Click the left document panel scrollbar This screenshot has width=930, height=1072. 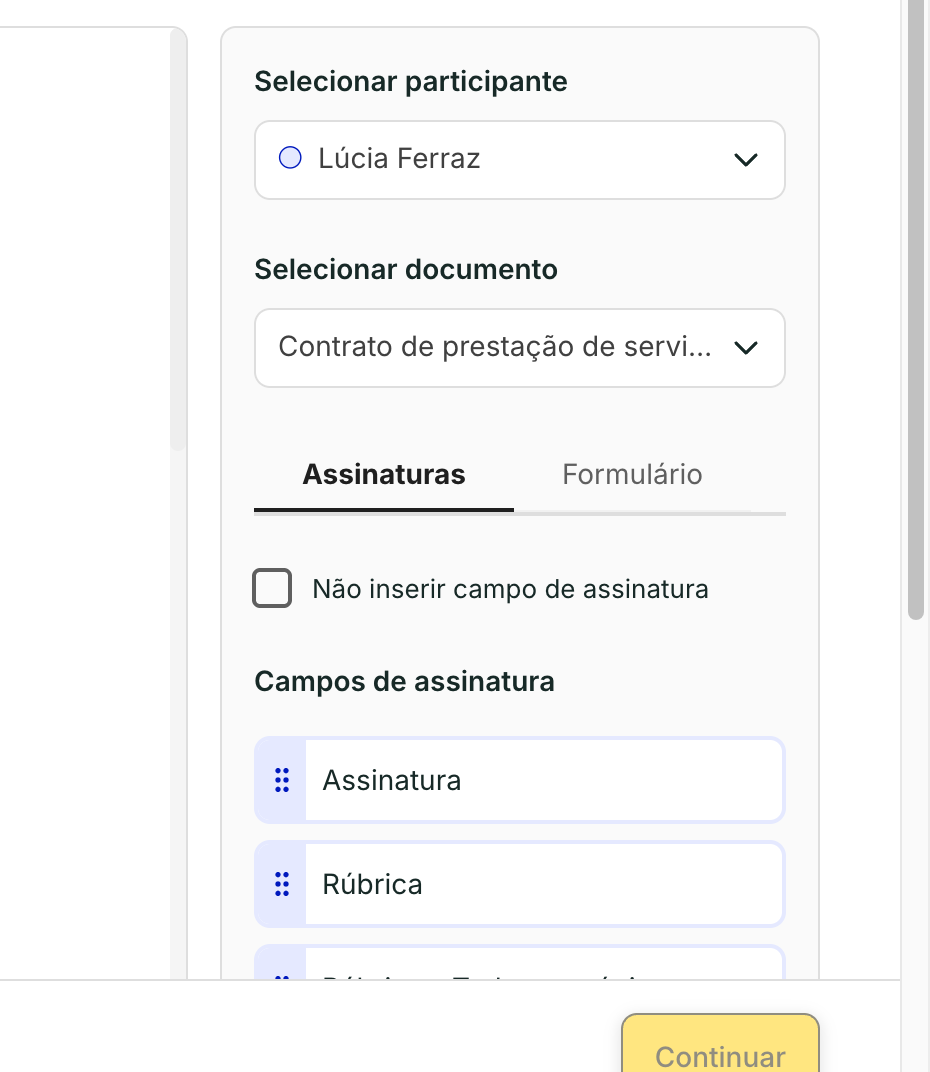(x=178, y=239)
